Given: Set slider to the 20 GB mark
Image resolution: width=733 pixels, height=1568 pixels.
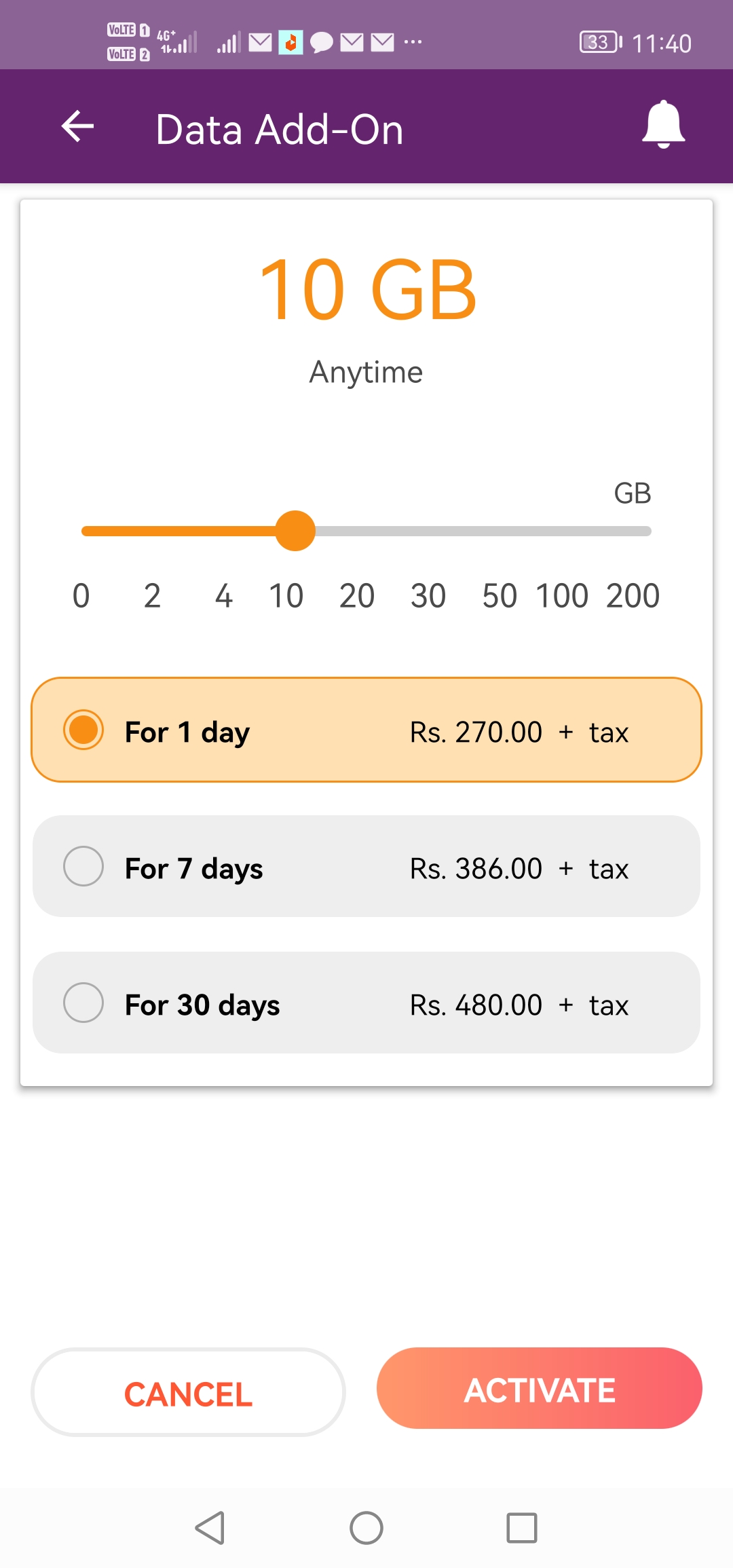Looking at the screenshot, I should 357,596.
